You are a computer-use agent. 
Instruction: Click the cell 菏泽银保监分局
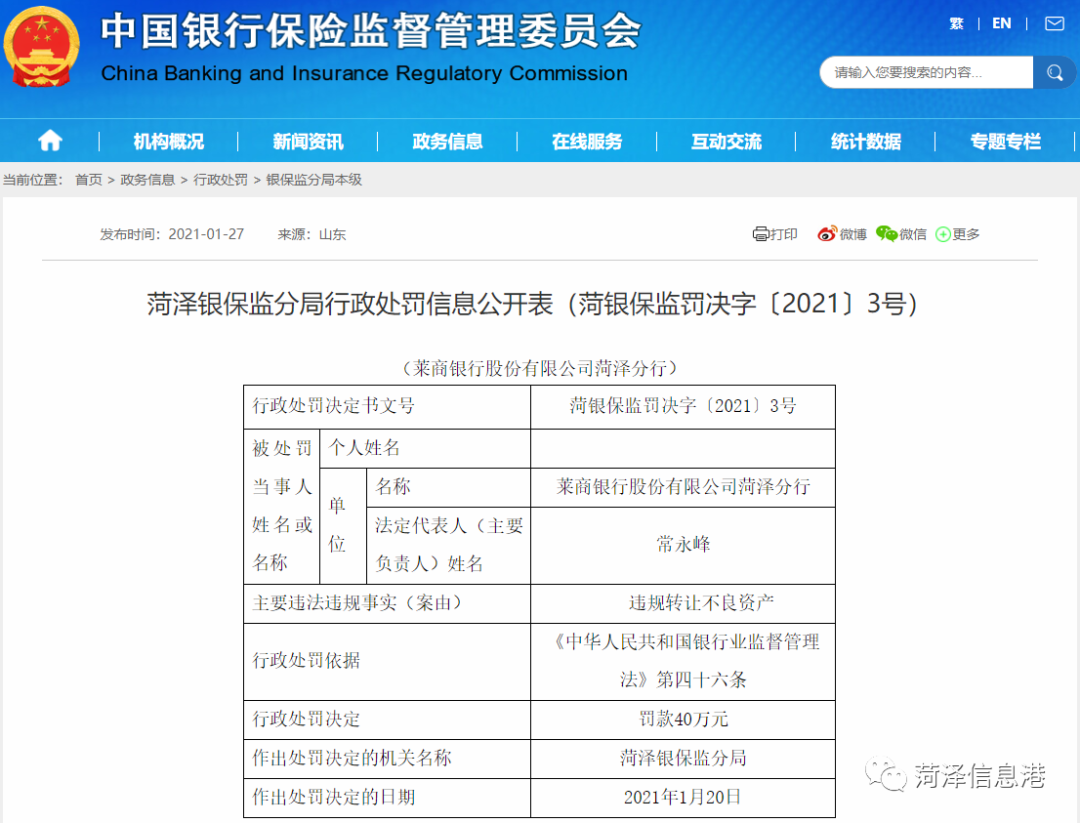click(683, 759)
